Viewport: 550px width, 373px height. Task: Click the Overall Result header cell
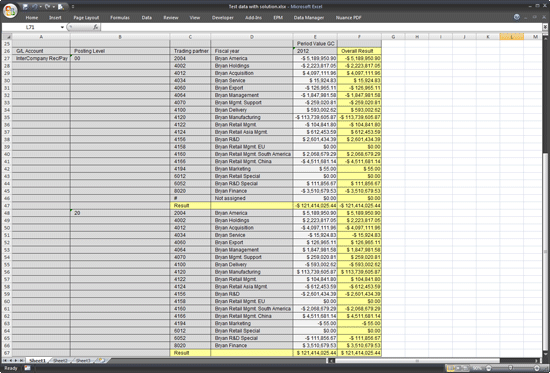point(359,51)
